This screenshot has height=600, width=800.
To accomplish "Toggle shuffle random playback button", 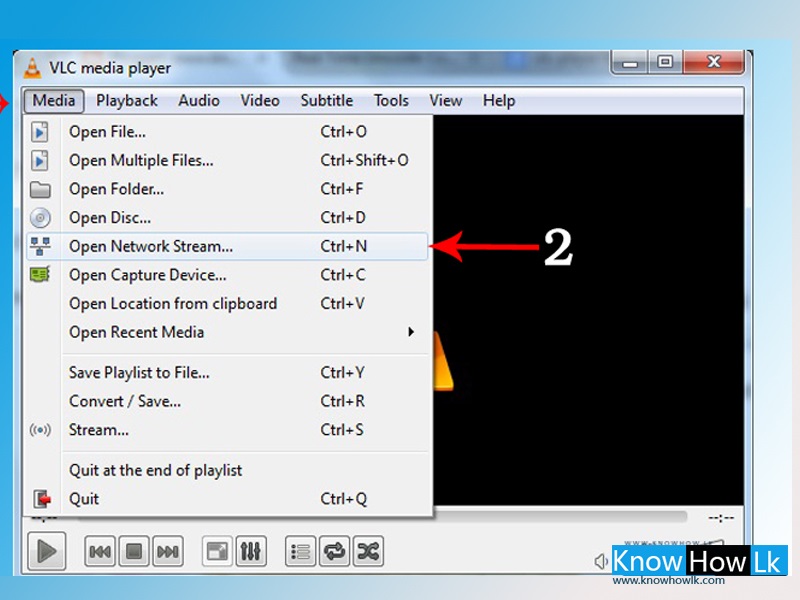I will [x=368, y=551].
